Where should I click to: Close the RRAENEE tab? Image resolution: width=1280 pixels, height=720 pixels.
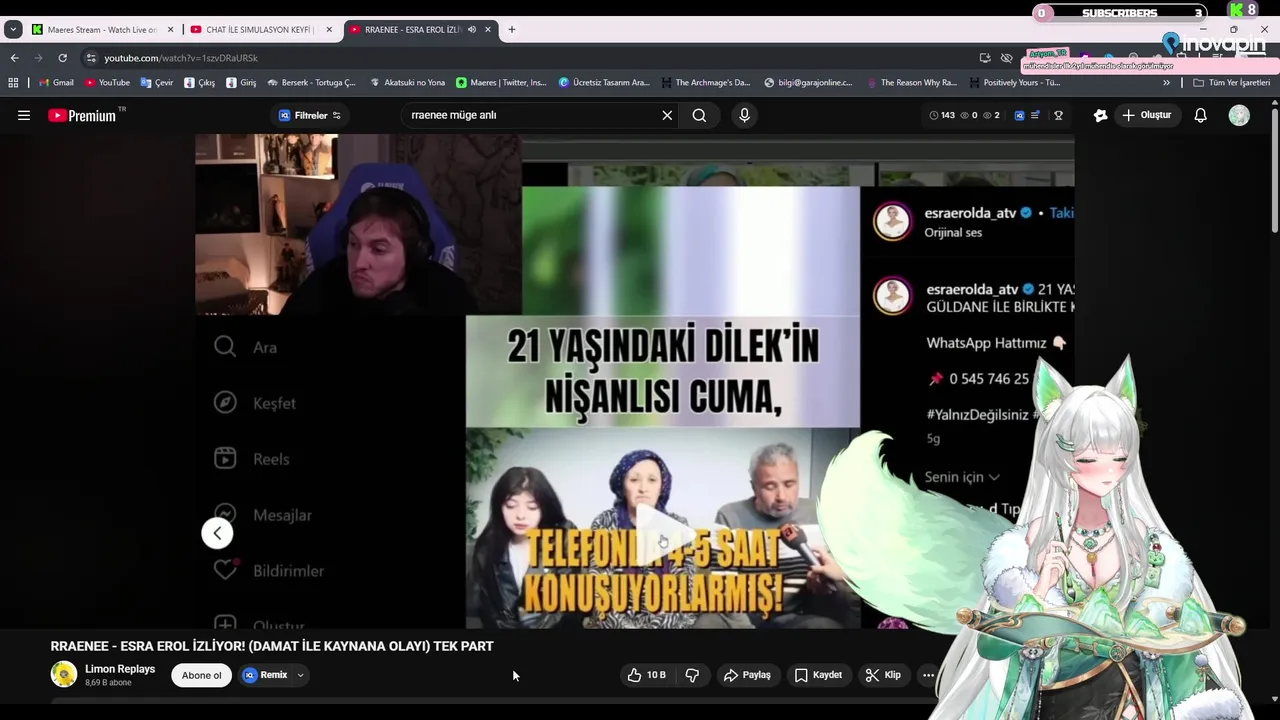click(x=488, y=30)
